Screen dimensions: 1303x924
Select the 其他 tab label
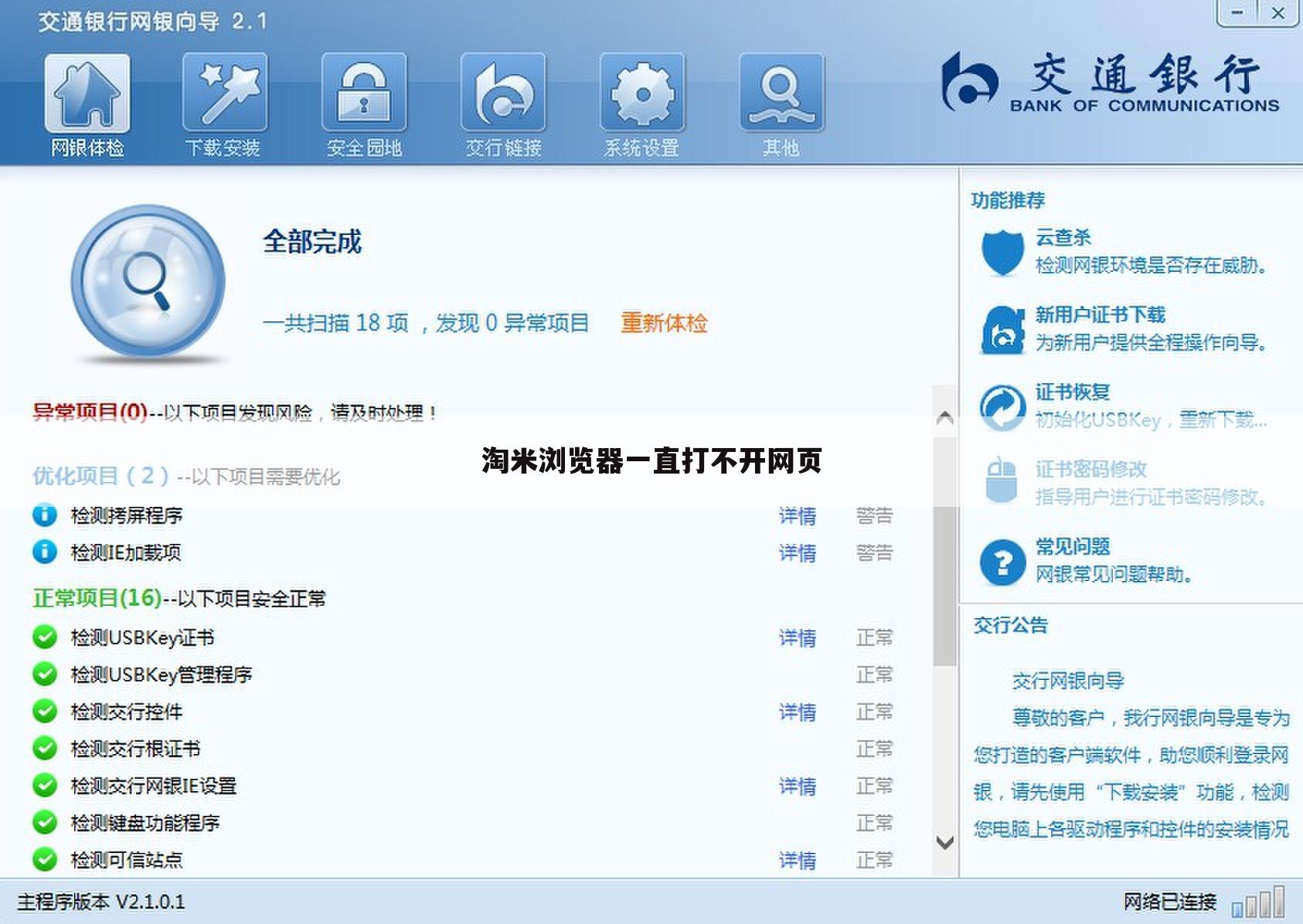(781, 148)
